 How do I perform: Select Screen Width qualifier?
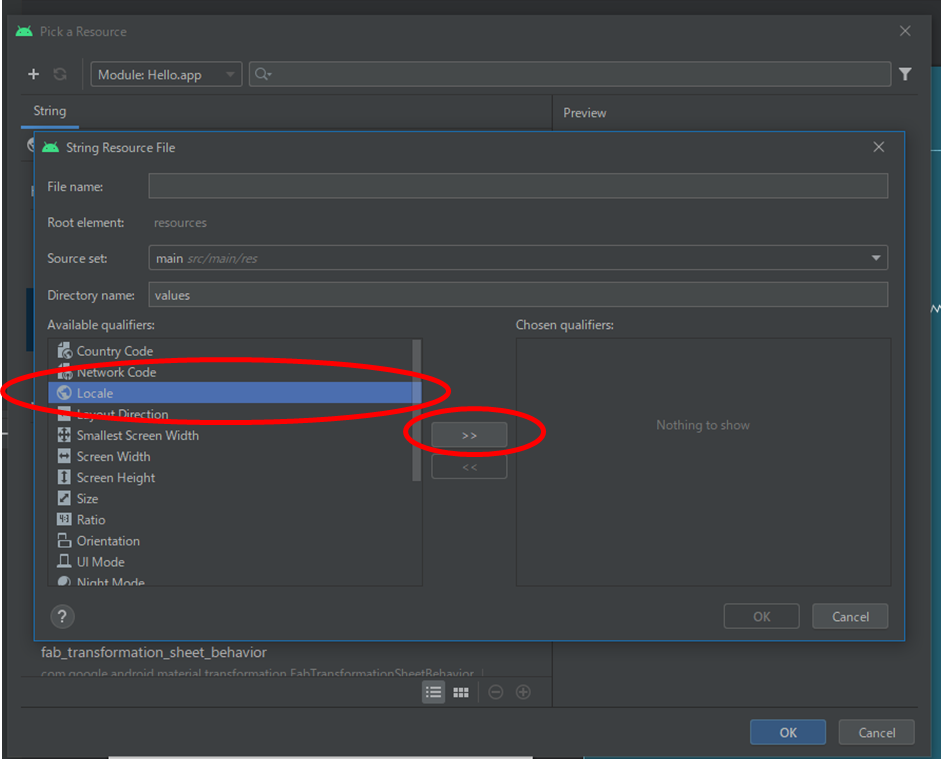click(230, 457)
